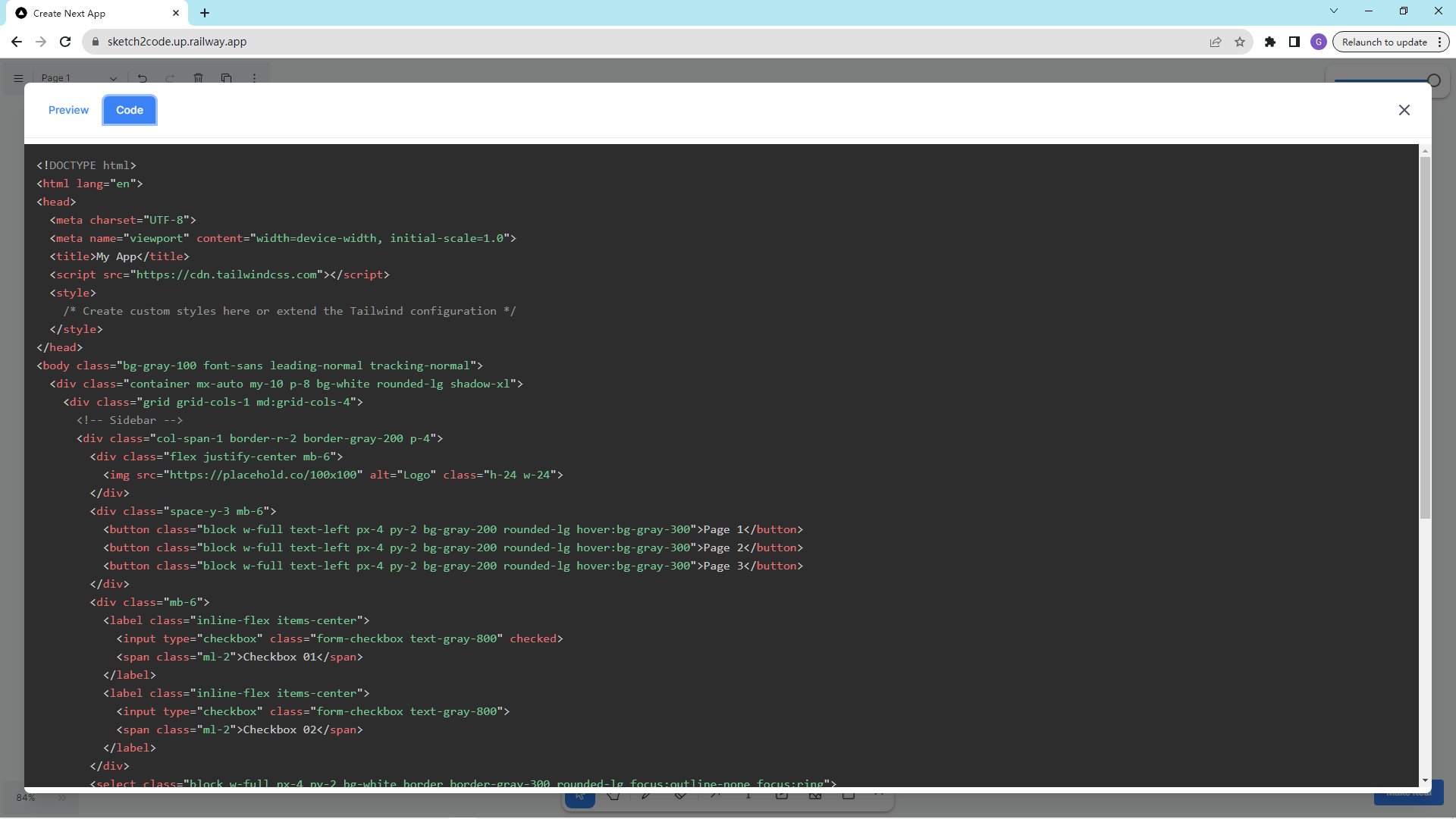Open the Google profile avatar
The width and height of the screenshot is (1456, 819).
pyautogui.click(x=1319, y=42)
